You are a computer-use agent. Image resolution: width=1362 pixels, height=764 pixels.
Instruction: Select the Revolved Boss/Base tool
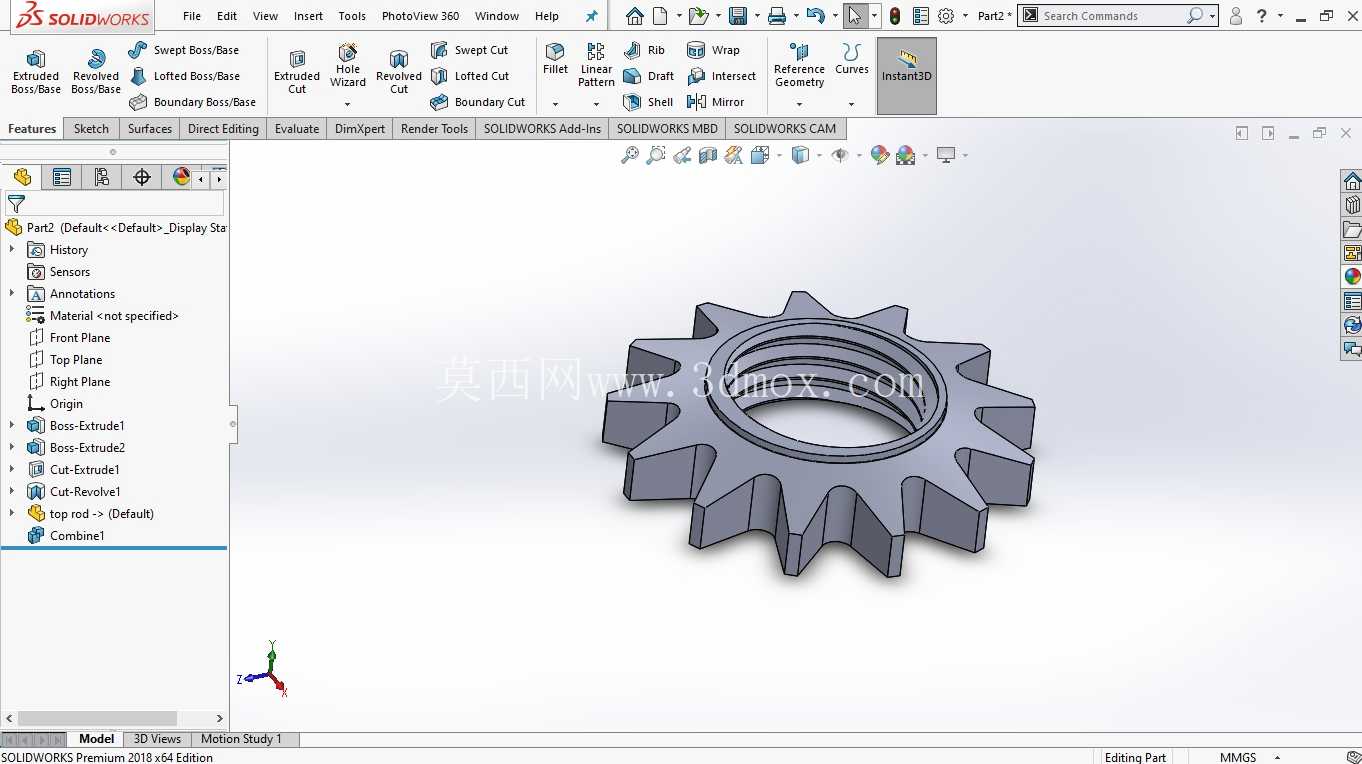(96, 72)
